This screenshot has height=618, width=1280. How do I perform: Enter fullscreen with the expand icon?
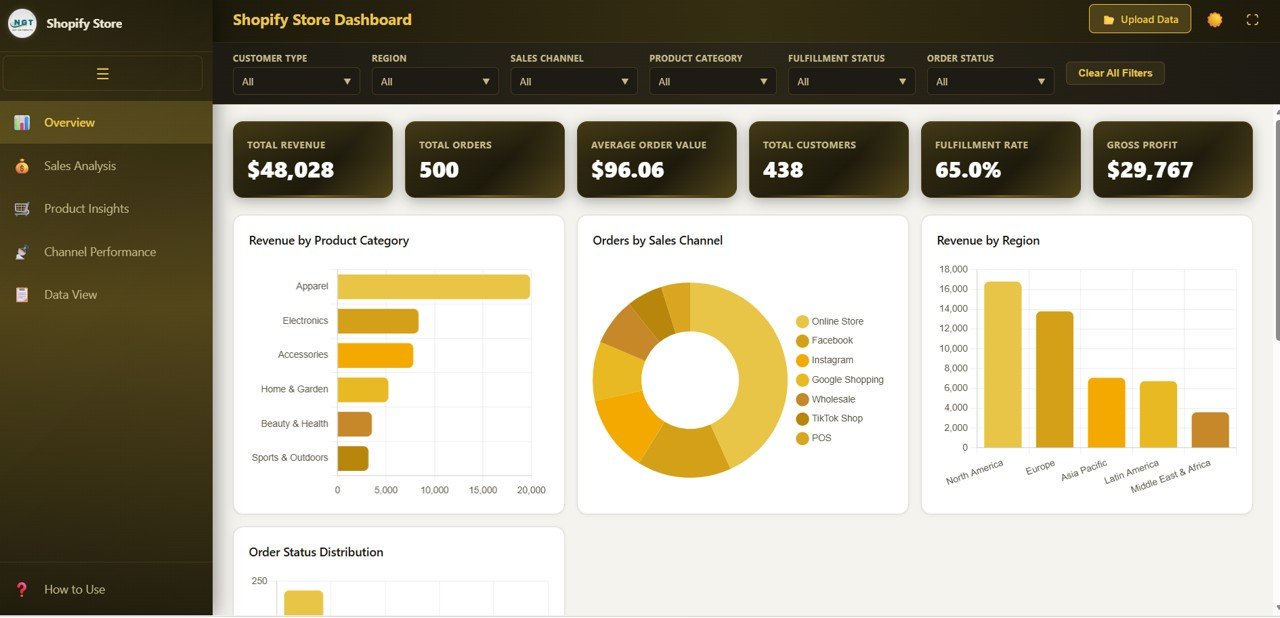1250,18
